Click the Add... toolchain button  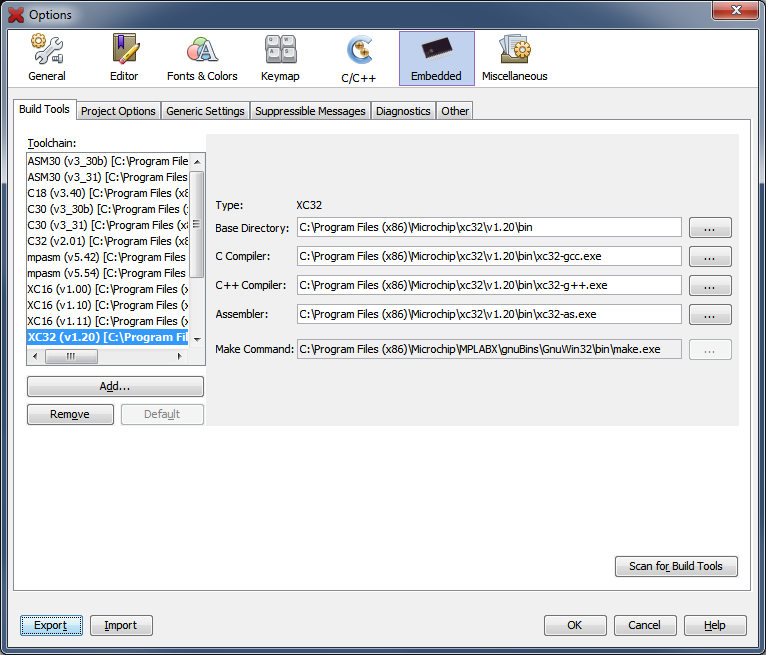pos(115,386)
